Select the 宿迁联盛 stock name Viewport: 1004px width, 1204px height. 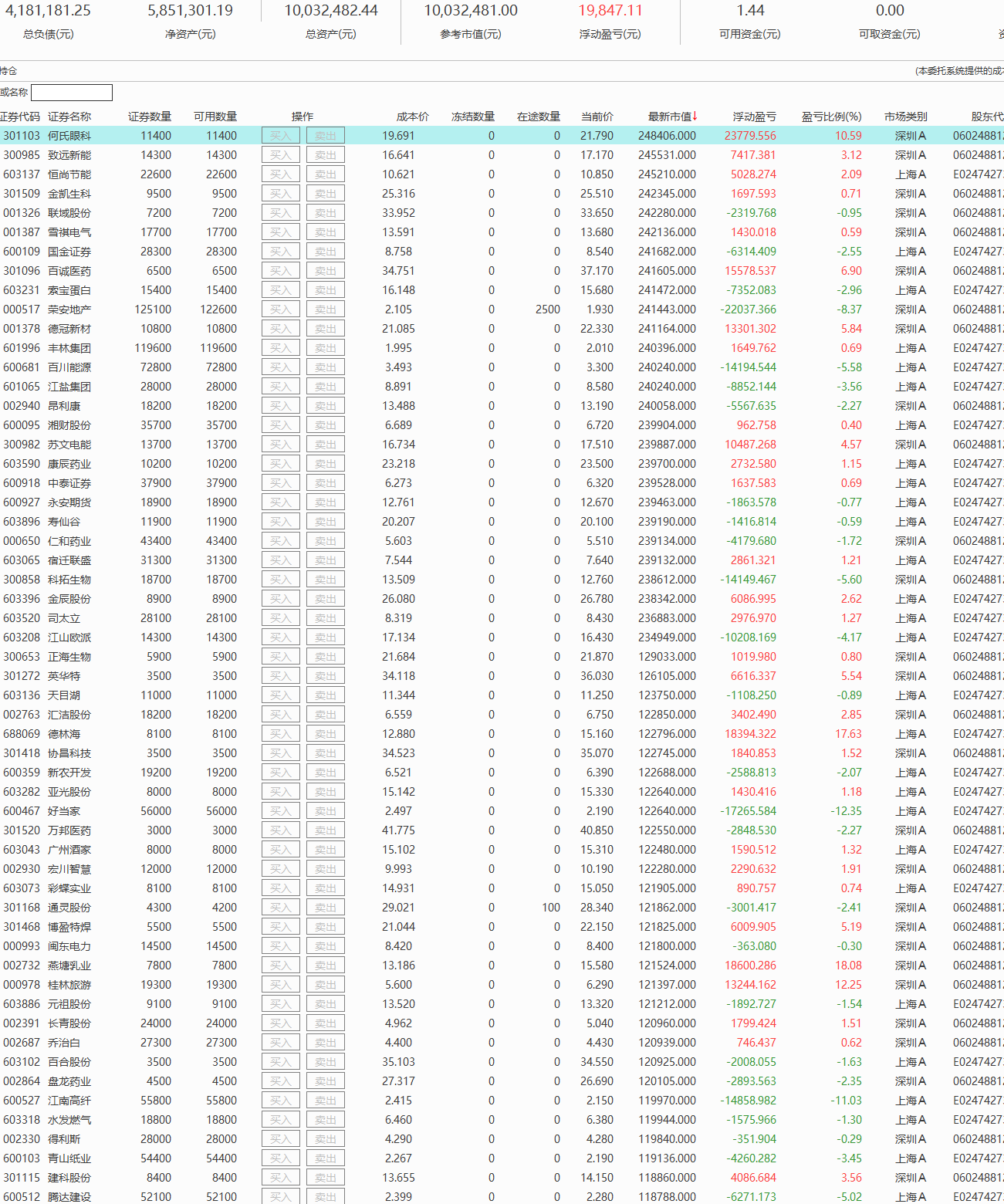tap(69, 560)
